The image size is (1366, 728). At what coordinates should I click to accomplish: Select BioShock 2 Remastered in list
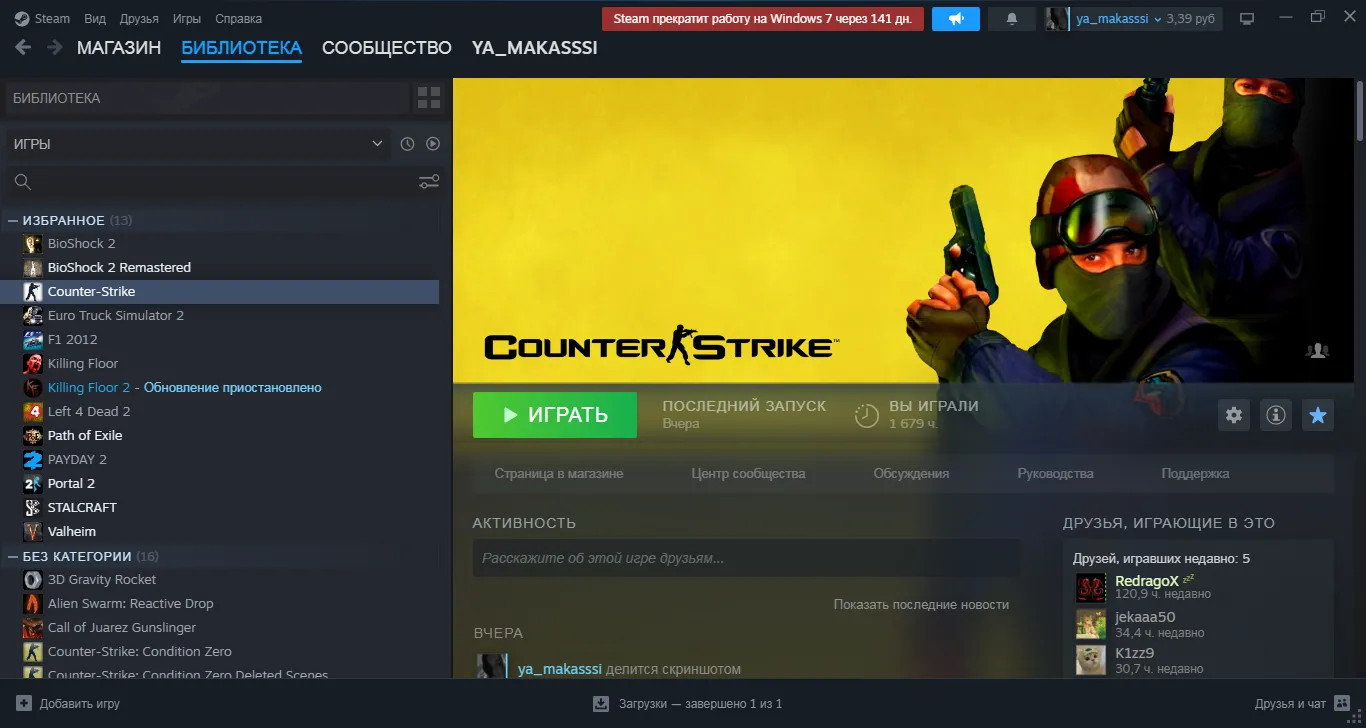coord(220,267)
